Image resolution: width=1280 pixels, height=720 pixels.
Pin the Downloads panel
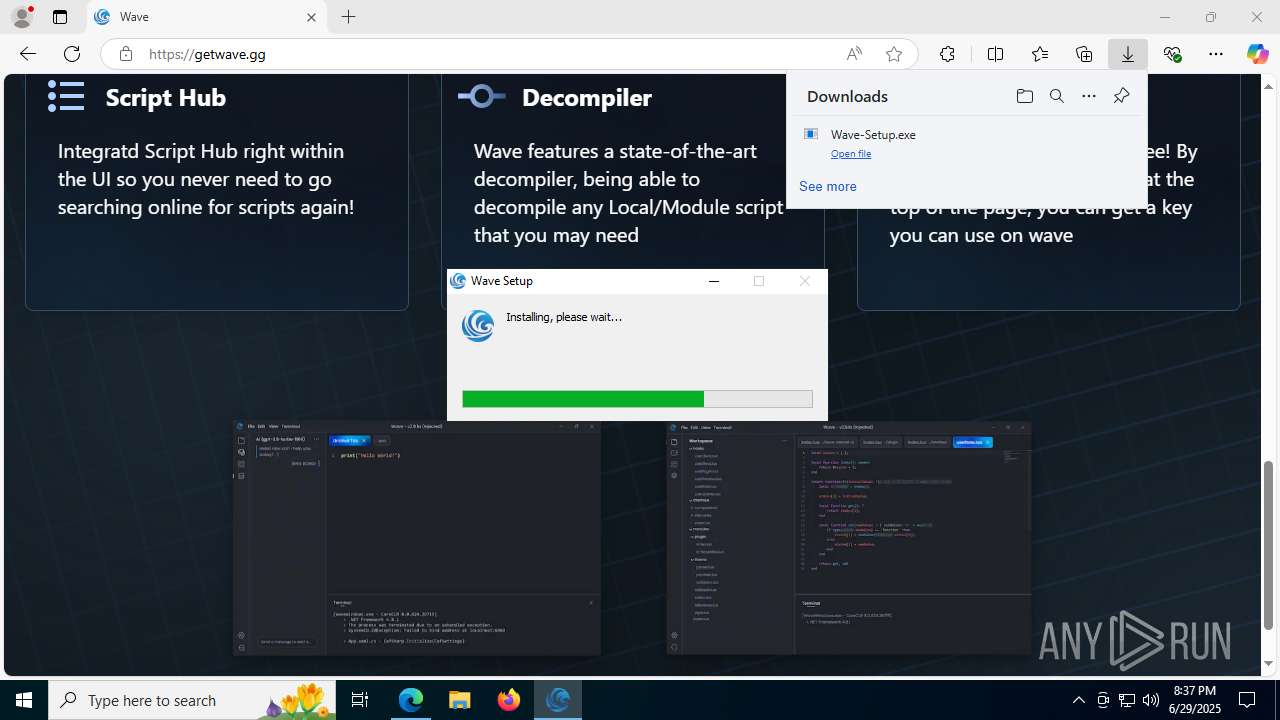(x=1121, y=96)
